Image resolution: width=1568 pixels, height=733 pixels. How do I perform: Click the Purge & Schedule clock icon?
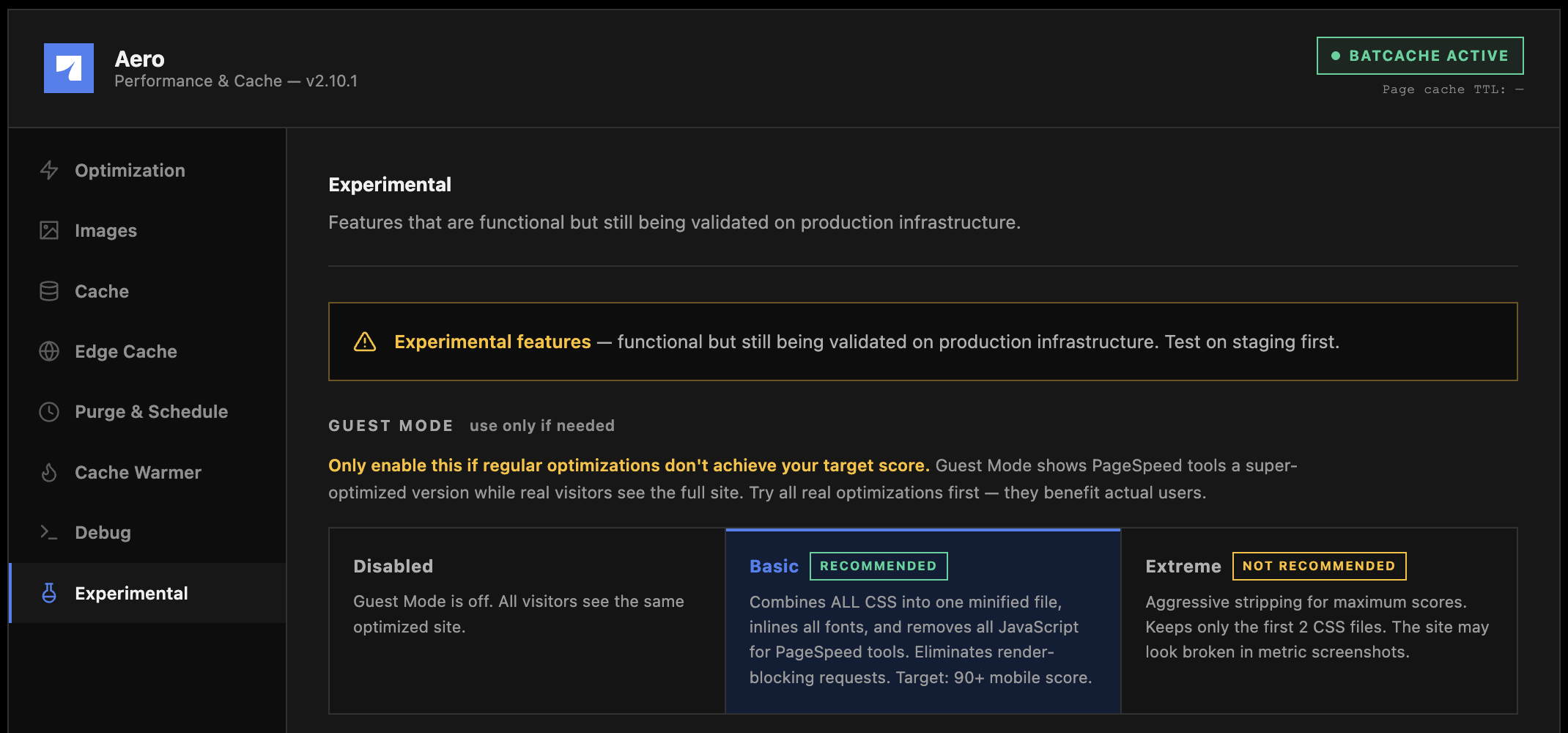coord(49,412)
